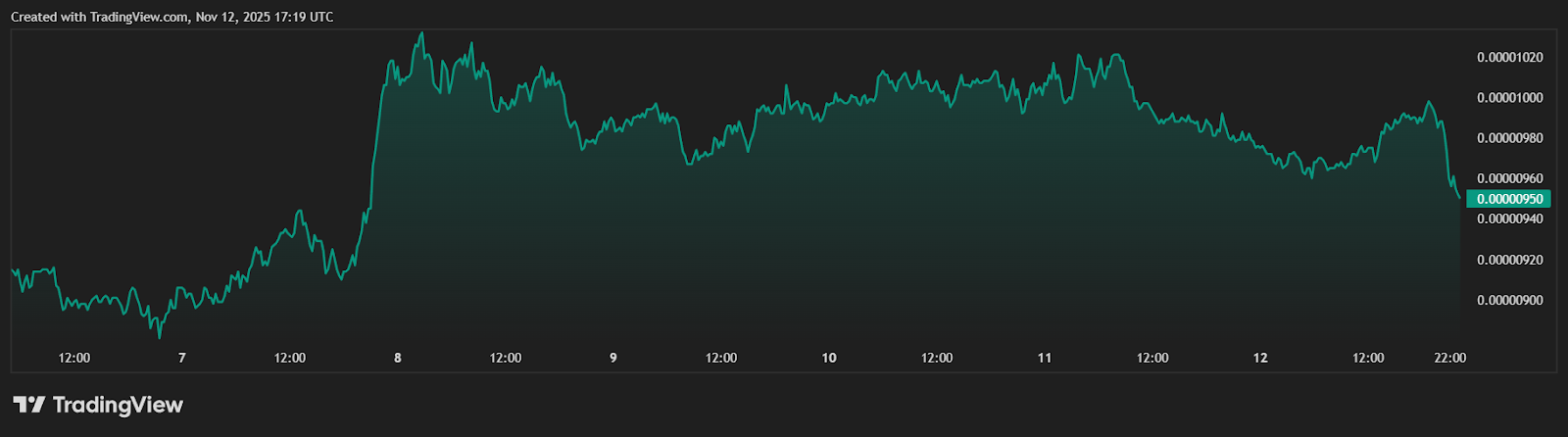Click the 0.00000920 price axis label
The image size is (1568, 437).
[1509, 260]
